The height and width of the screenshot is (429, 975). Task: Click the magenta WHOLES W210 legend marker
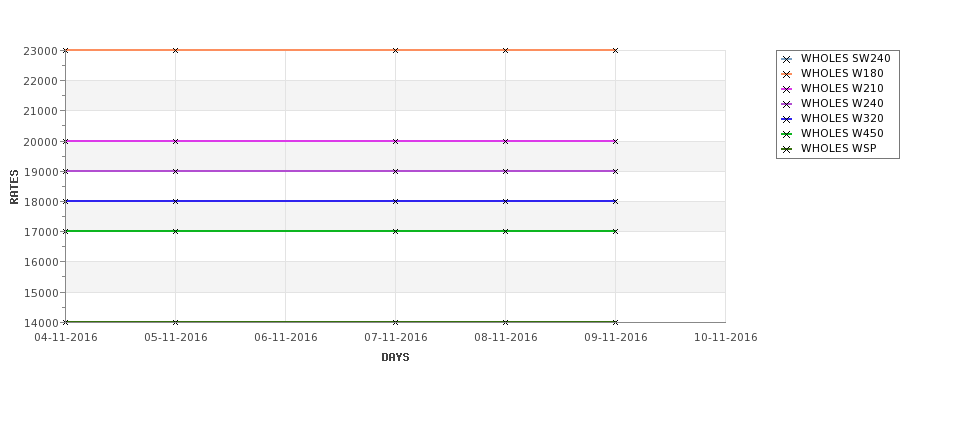(x=787, y=90)
